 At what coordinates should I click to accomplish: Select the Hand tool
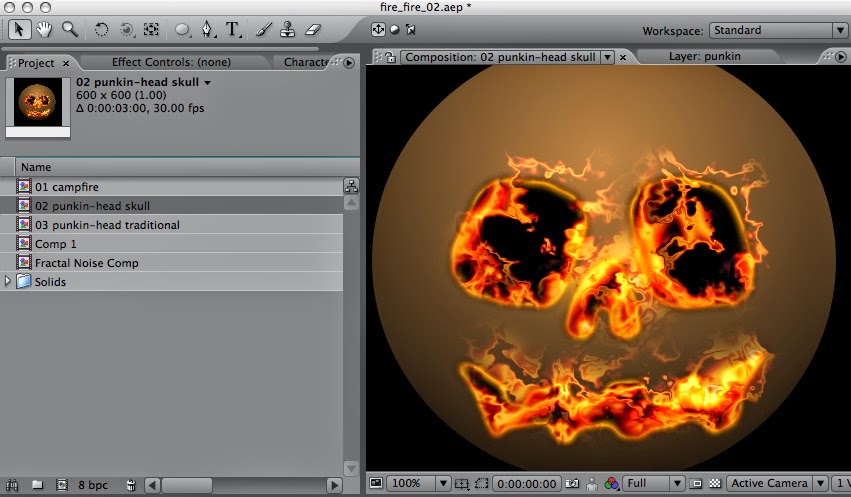[x=44, y=29]
